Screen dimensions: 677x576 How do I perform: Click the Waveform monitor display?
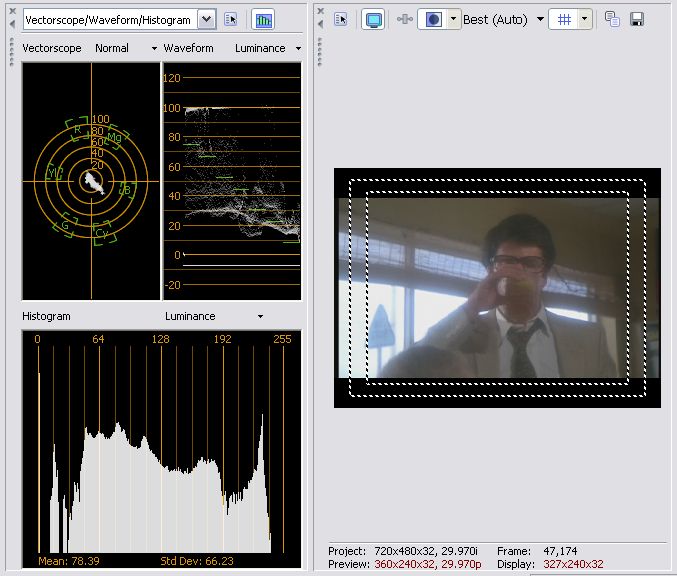[232, 181]
